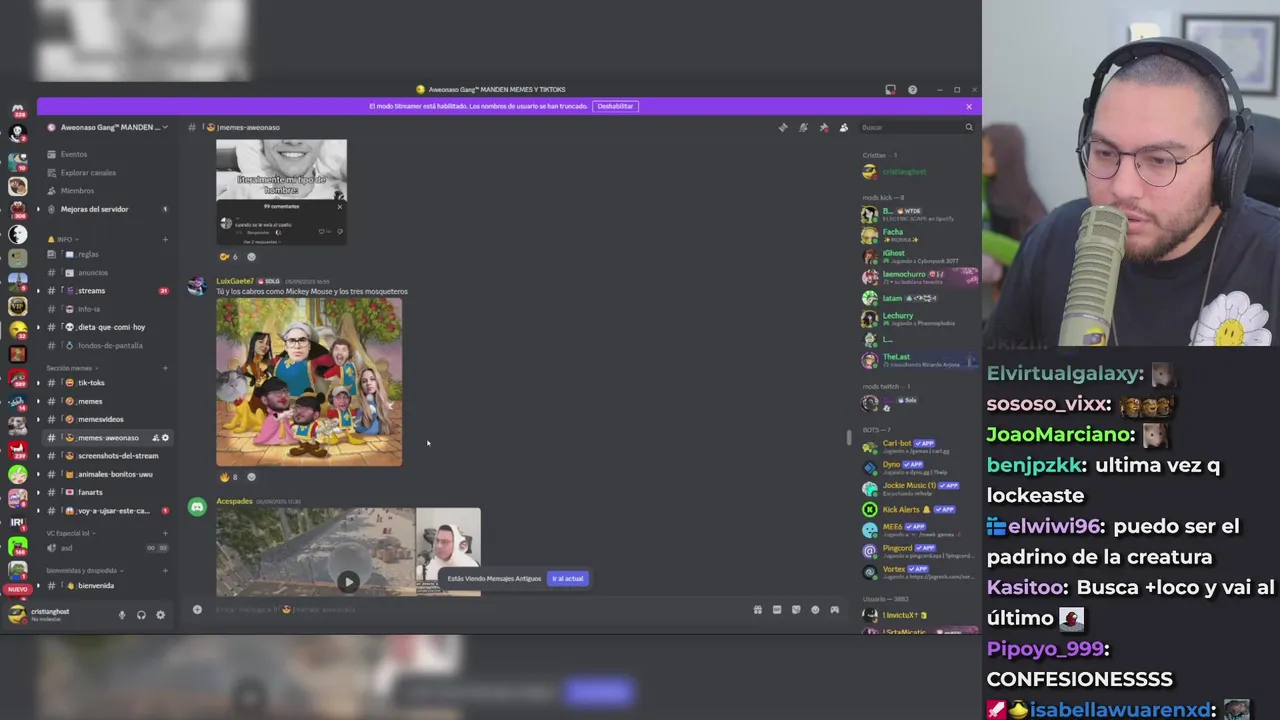Play the Acespades video attachment

coord(347,581)
